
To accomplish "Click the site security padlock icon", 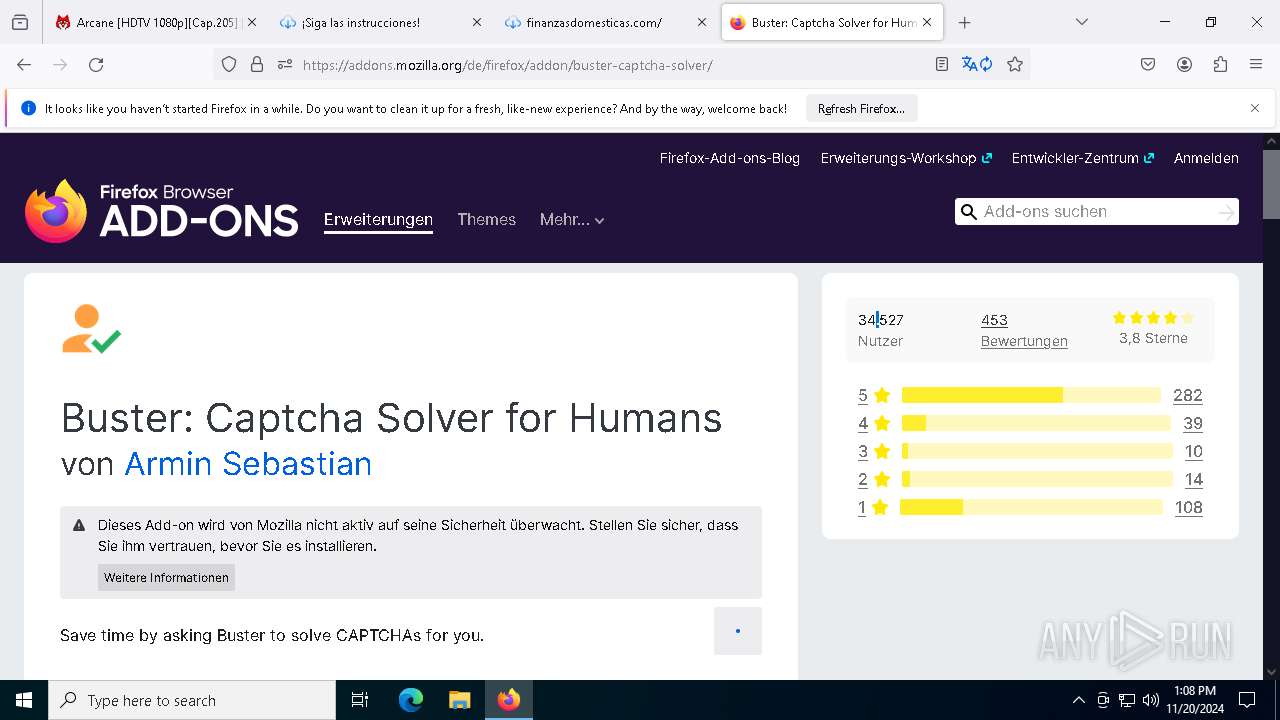I will (257, 64).
